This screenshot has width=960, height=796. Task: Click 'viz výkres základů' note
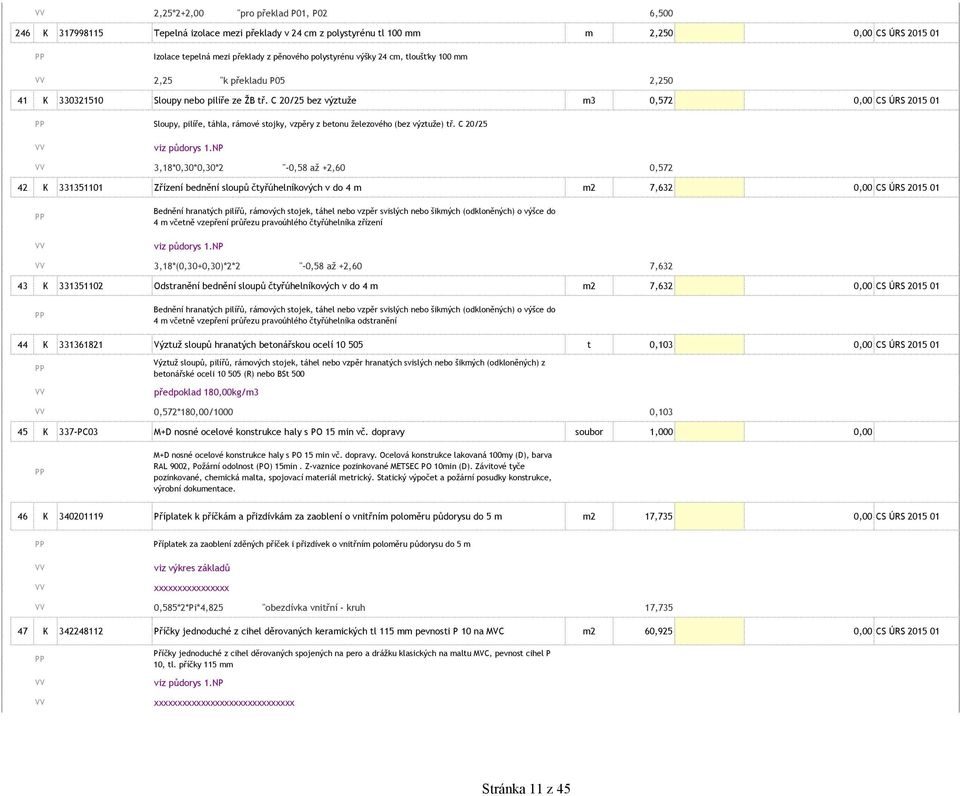point(192,568)
